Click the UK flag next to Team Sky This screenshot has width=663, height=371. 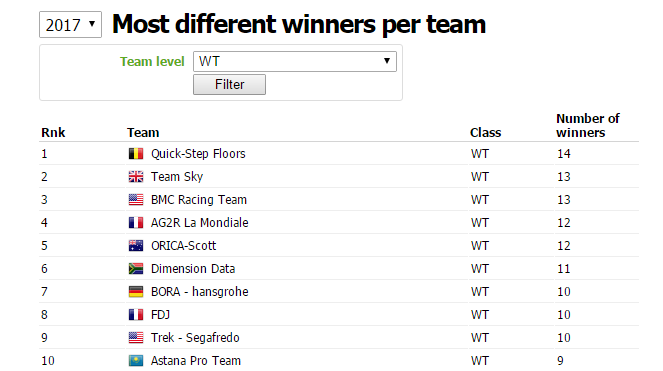click(x=136, y=176)
